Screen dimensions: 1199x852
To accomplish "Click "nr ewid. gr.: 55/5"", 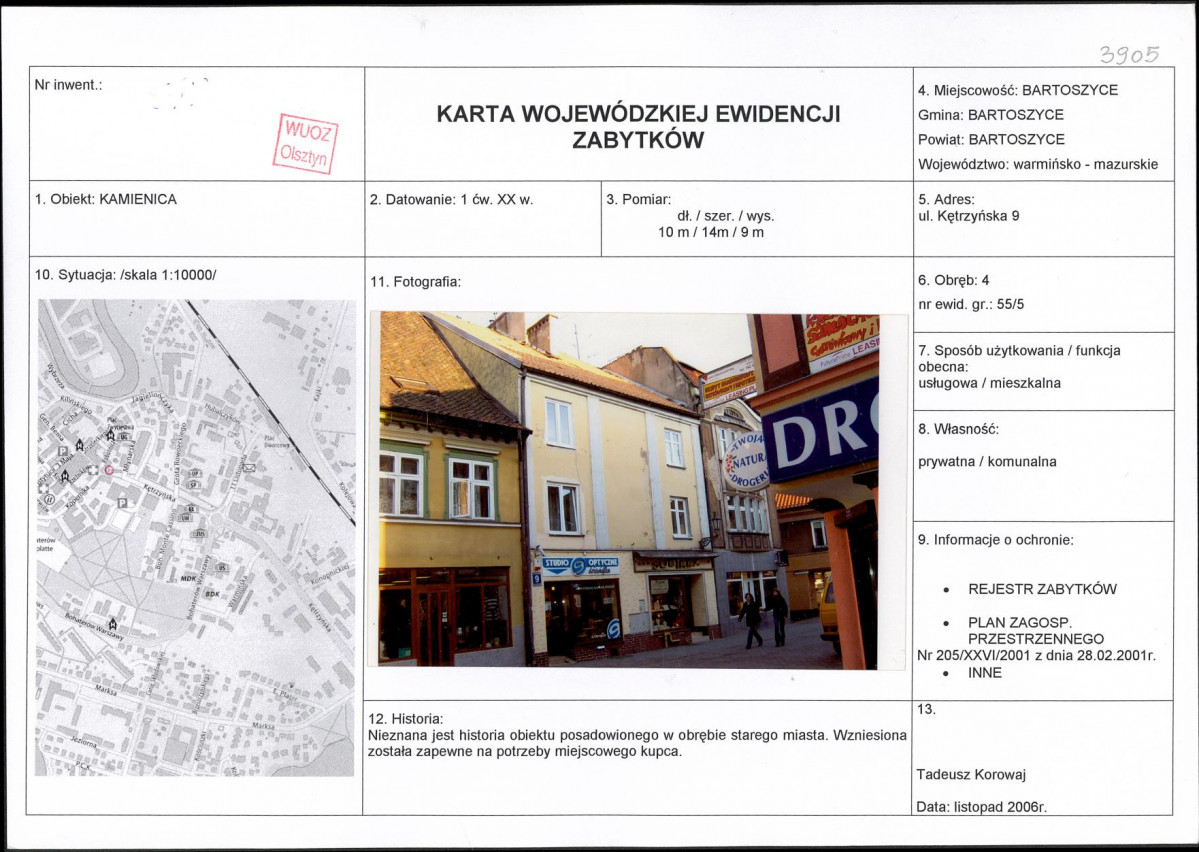I will coord(970,304).
